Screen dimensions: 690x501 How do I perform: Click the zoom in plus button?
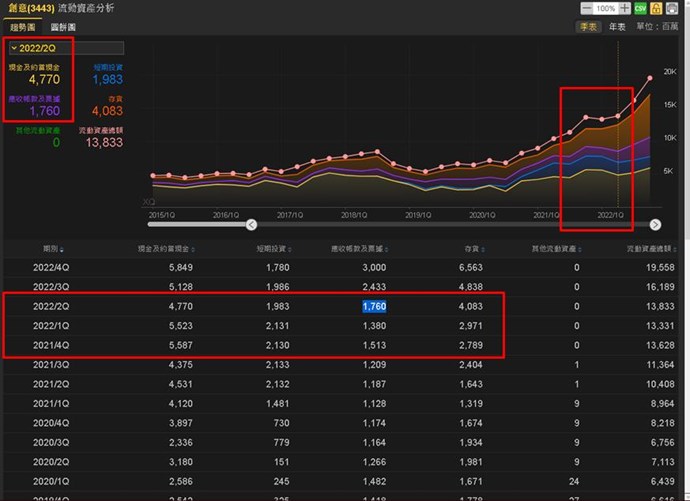625,8
